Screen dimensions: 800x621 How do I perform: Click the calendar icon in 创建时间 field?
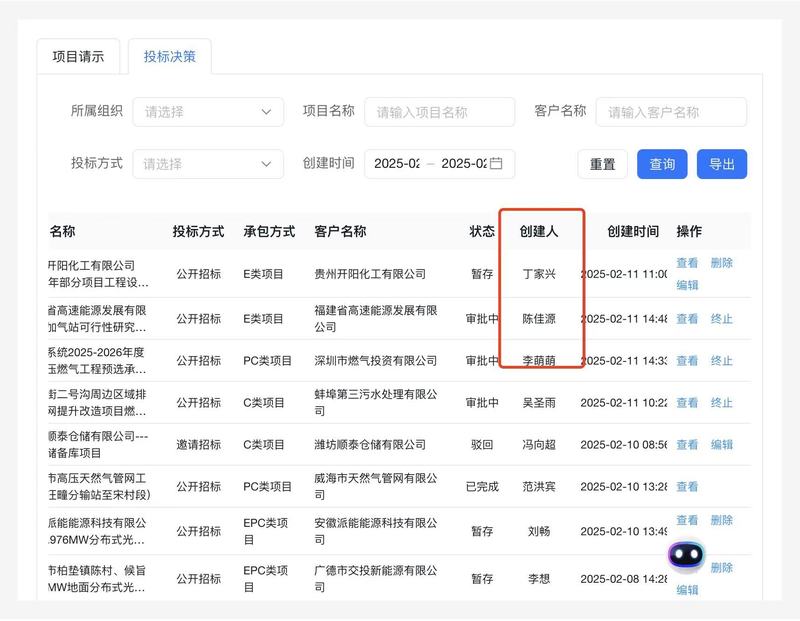(496, 164)
